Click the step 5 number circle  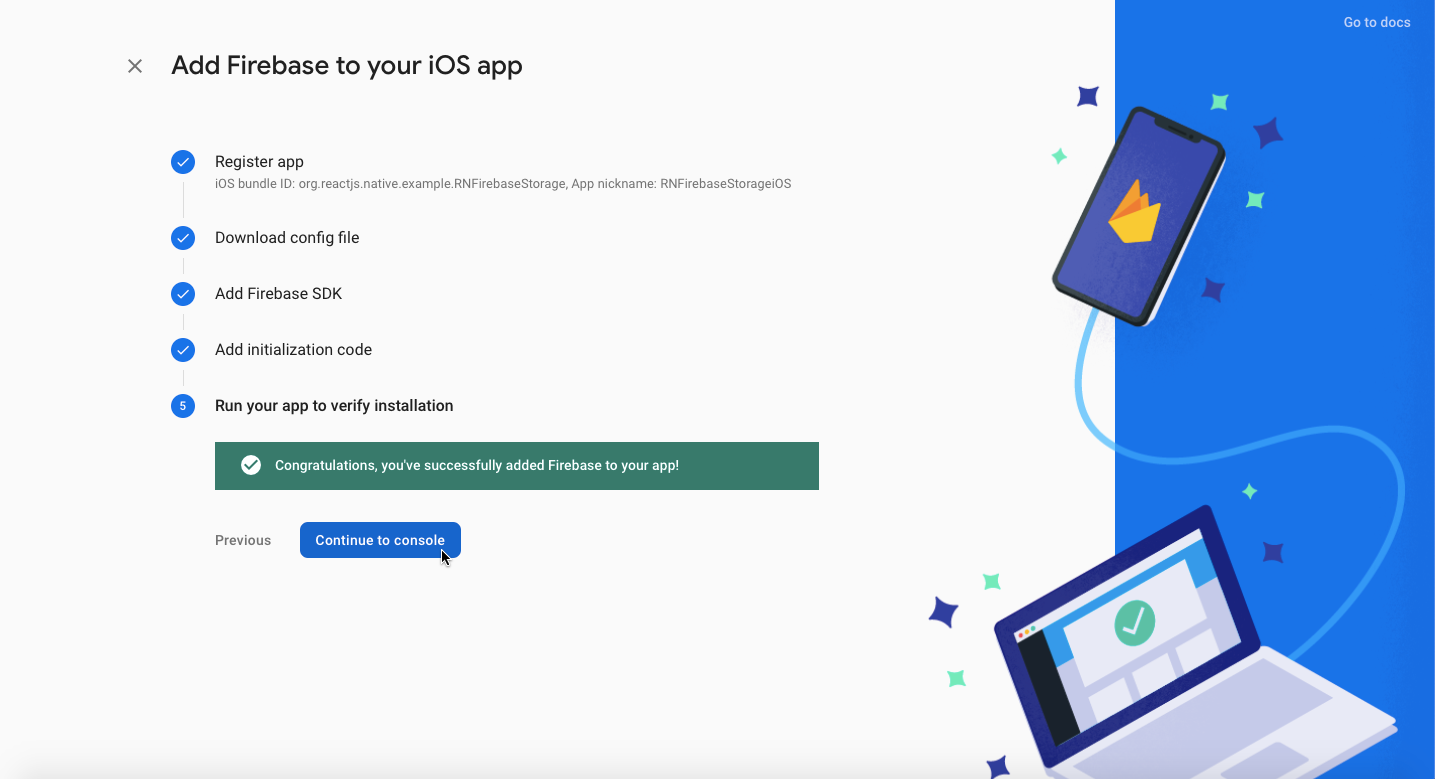(183, 406)
